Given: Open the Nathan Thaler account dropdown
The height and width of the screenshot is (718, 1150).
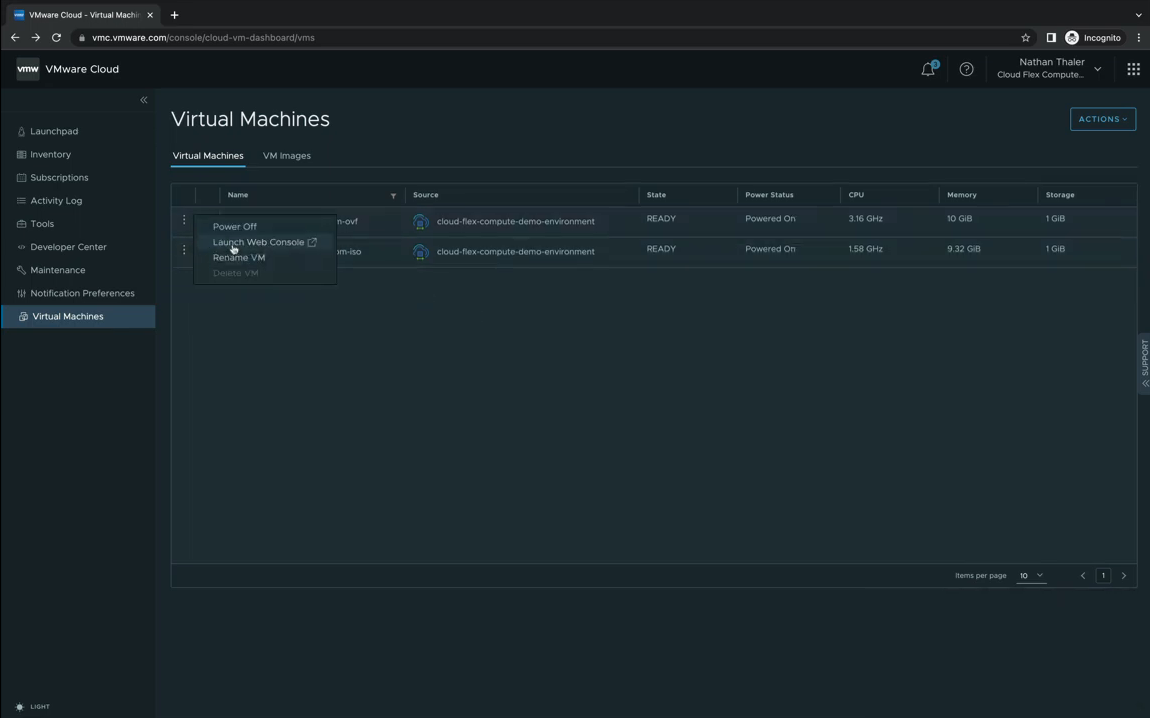Looking at the screenshot, I should tap(1050, 68).
